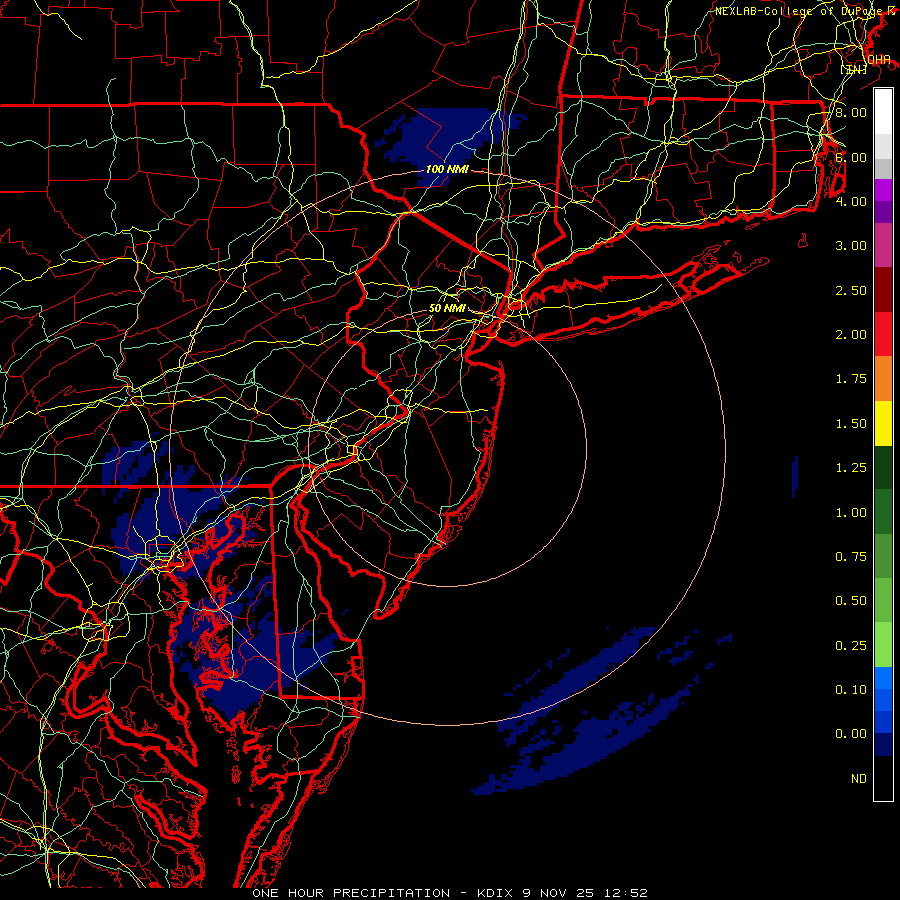Click the lightest green 0.25 legend swatch
Viewport: 900px width, 900px height.
883,645
